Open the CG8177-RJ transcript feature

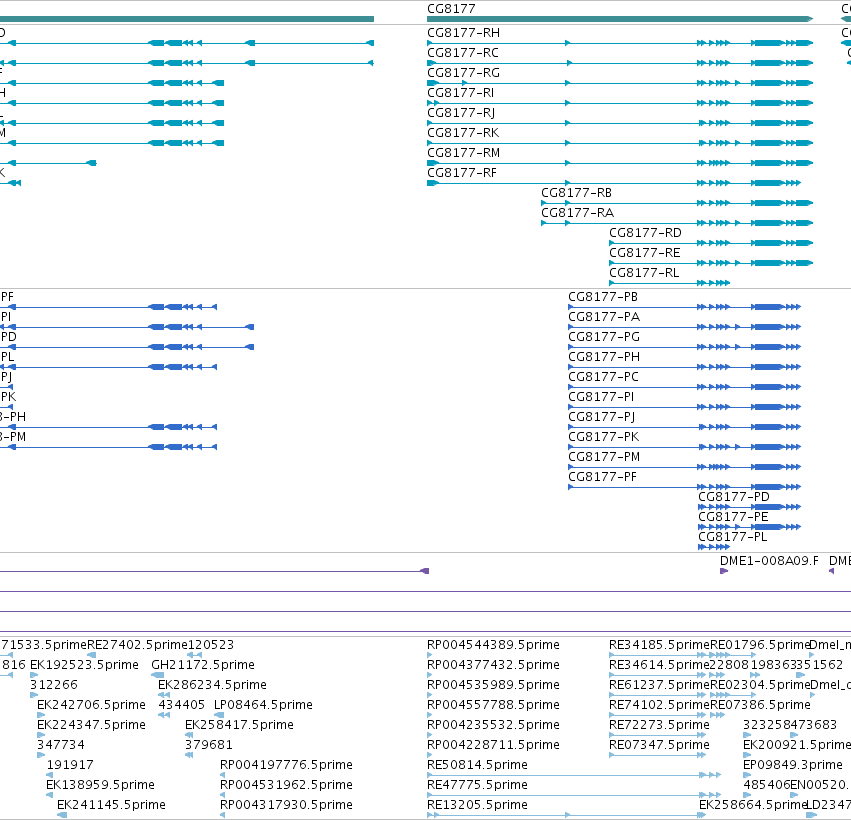coord(461,113)
